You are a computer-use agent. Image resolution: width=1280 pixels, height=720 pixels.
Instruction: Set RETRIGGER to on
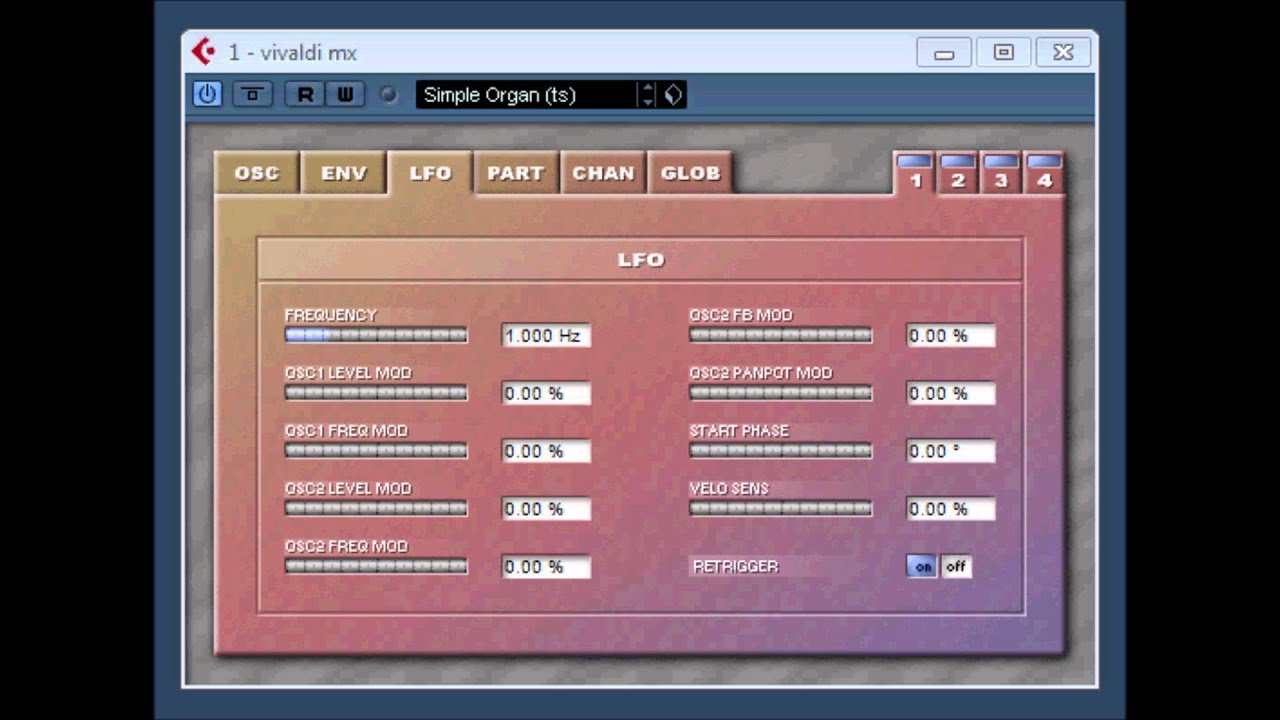click(922, 567)
